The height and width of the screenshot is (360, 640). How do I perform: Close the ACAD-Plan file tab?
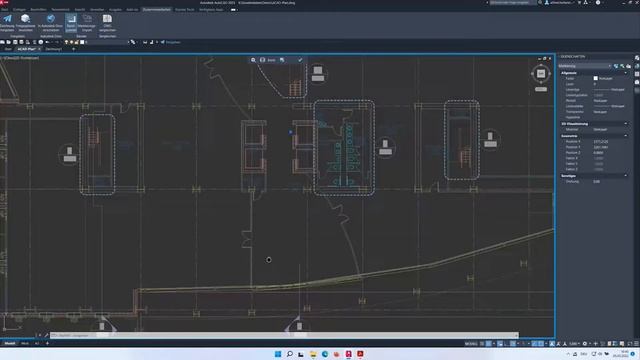pyautogui.click(x=39, y=49)
